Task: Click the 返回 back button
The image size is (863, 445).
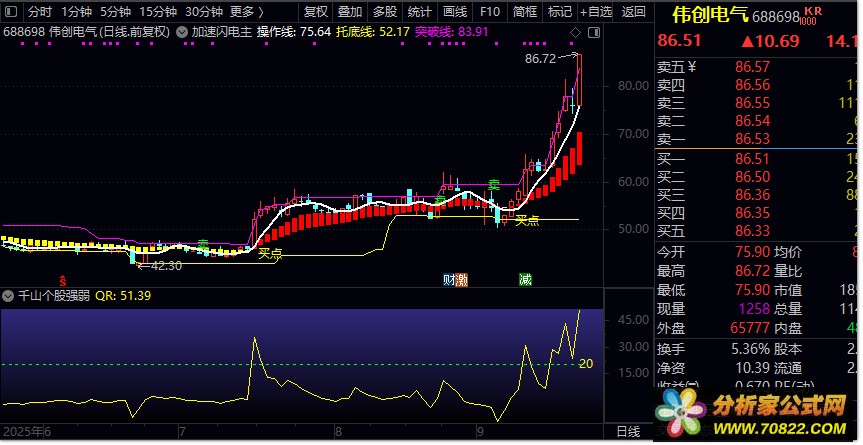Action: pos(633,12)
